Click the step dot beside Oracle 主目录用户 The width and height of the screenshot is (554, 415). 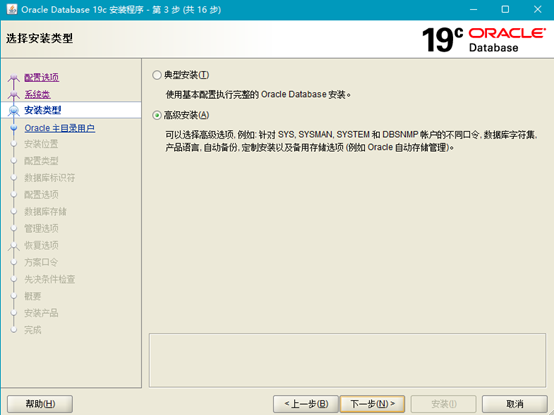(13, 128)
